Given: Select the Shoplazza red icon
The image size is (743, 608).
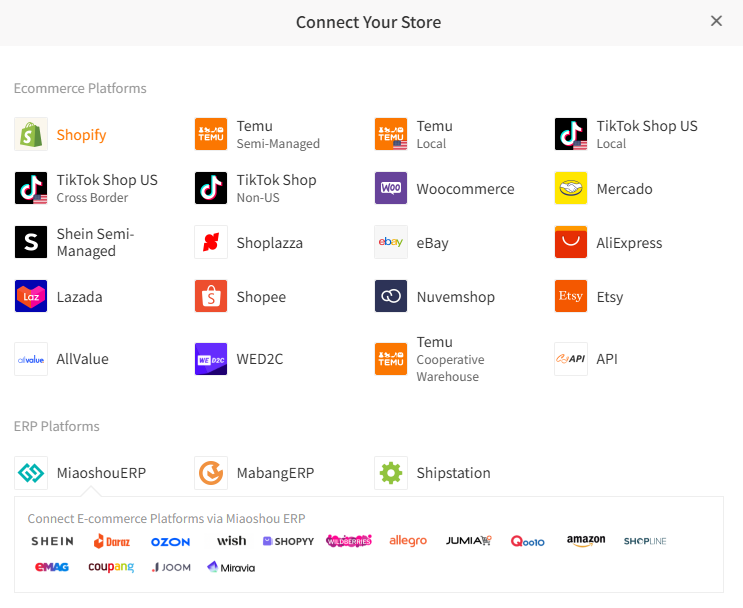Looking at the screenshot, I should tap(211, 242).
